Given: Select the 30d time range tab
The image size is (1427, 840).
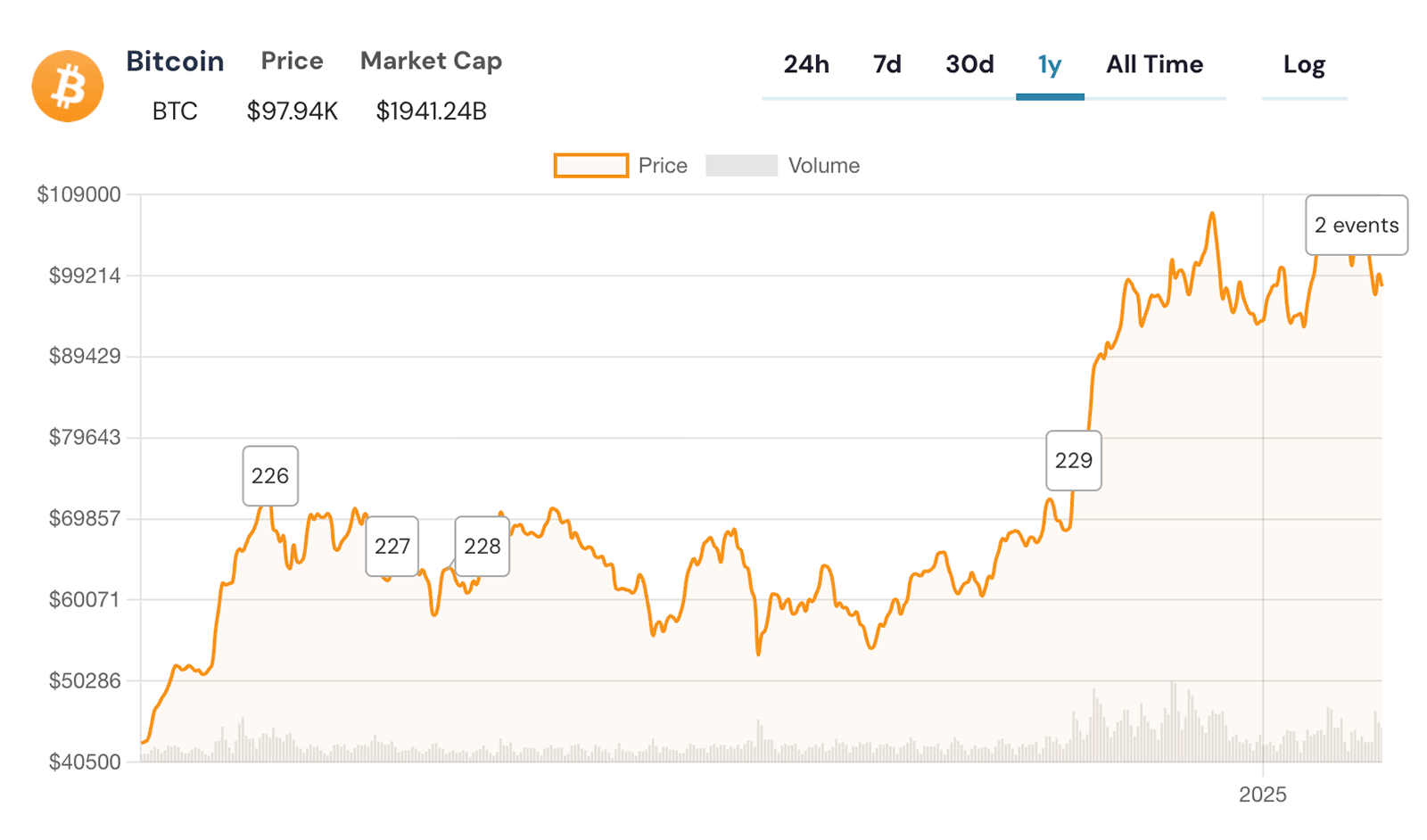Looking at the screenshot, I should tap(969, 65).
